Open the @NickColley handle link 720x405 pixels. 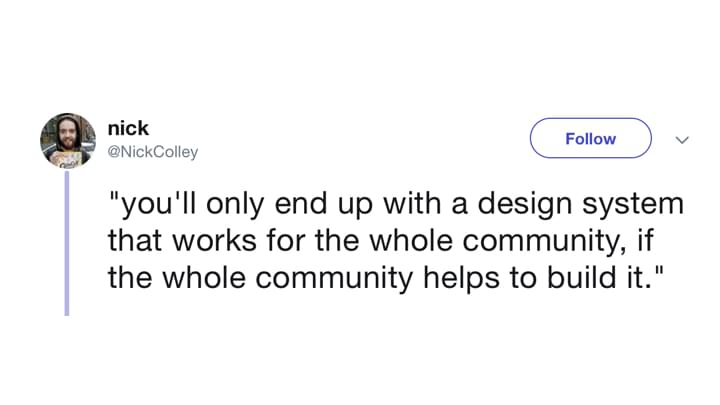[152, 152]
